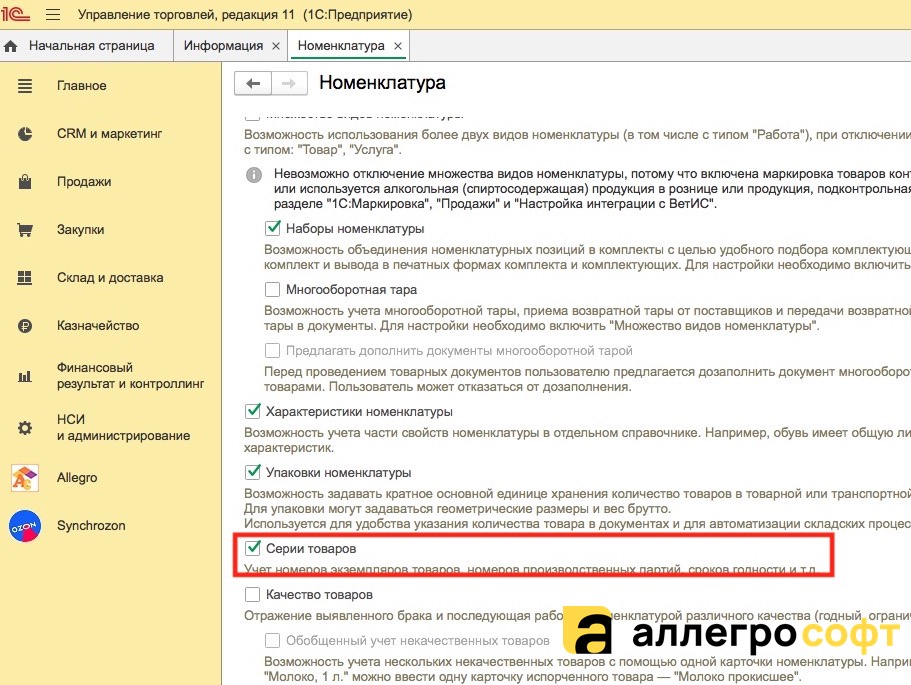Close the Номенклатура tab
This screenshot has width=911, height=685.
click(x=398, y=46)
